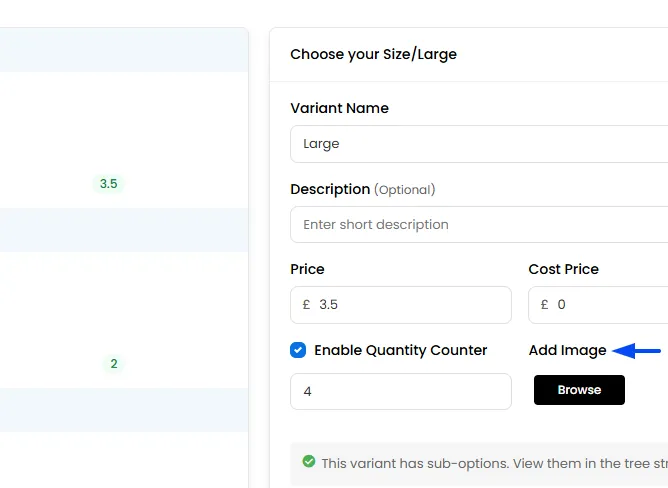
Task: Select the 3.5 price badge in left list
Action: coord(109,184)
